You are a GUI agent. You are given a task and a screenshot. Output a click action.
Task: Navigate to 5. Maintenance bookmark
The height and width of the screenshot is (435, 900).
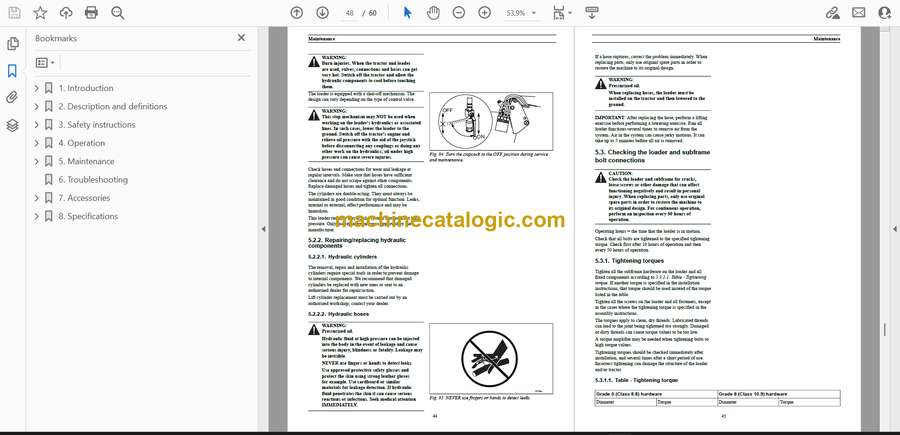point(86,162)
